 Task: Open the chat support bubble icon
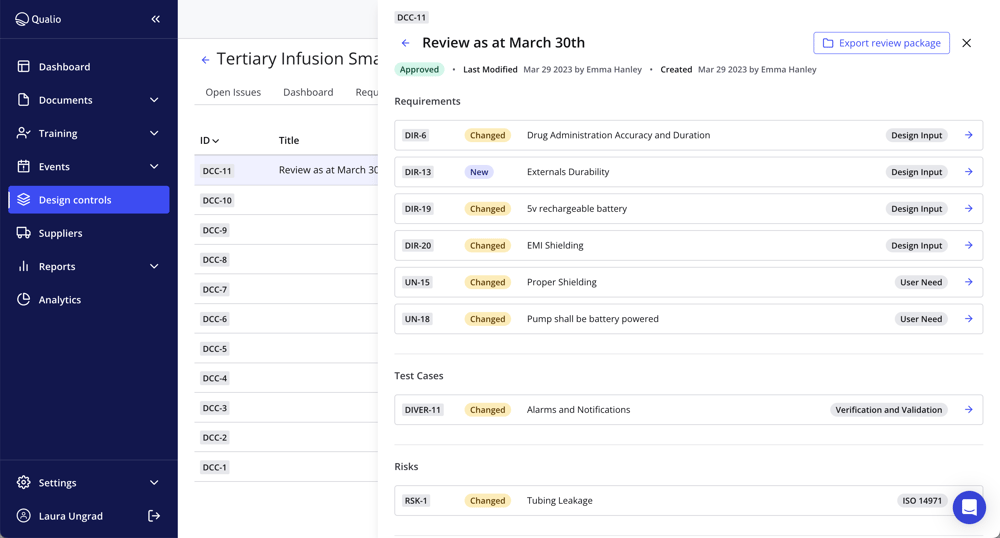(x=968, y=508)
